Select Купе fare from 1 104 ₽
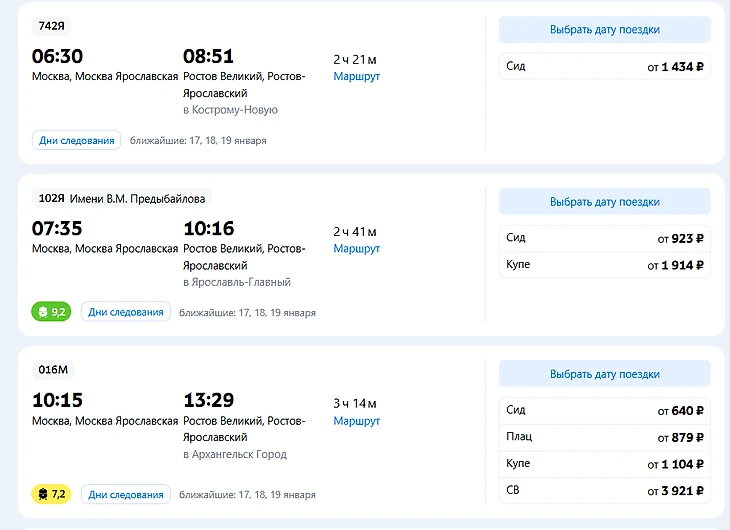The height and width of the screenshot is (530, 730). point(604,464)
